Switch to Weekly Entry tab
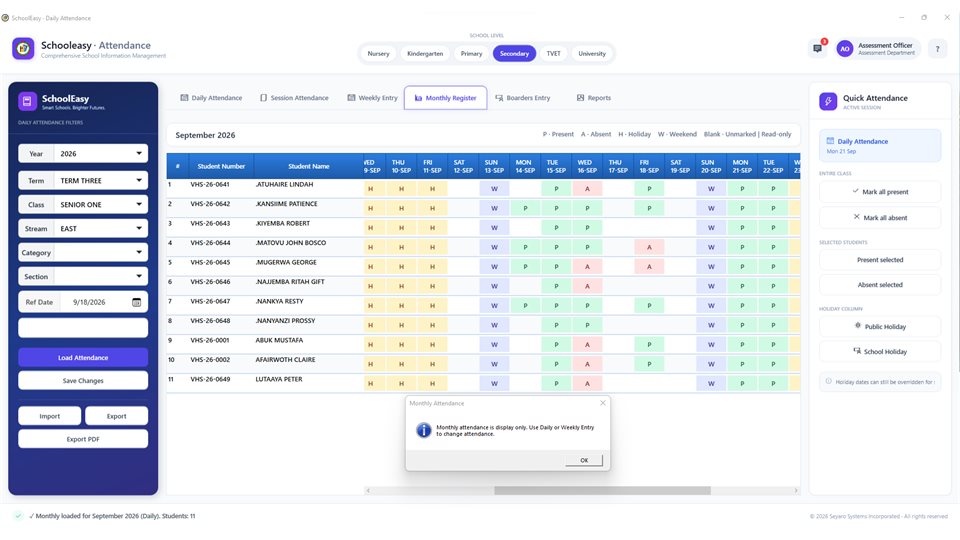The width and height of the screenshot is (960, 540). (373, 98)
